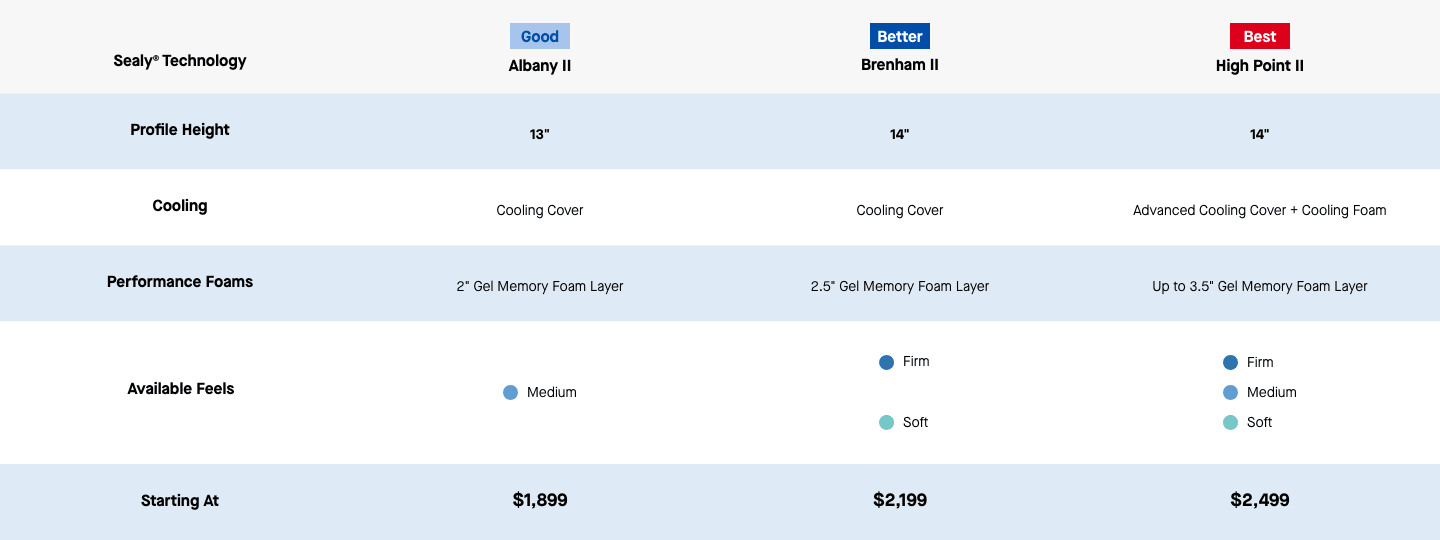Click High Point II profile height 14"
Screen dimensions: 1440x540
click(x=1260, y=134)
